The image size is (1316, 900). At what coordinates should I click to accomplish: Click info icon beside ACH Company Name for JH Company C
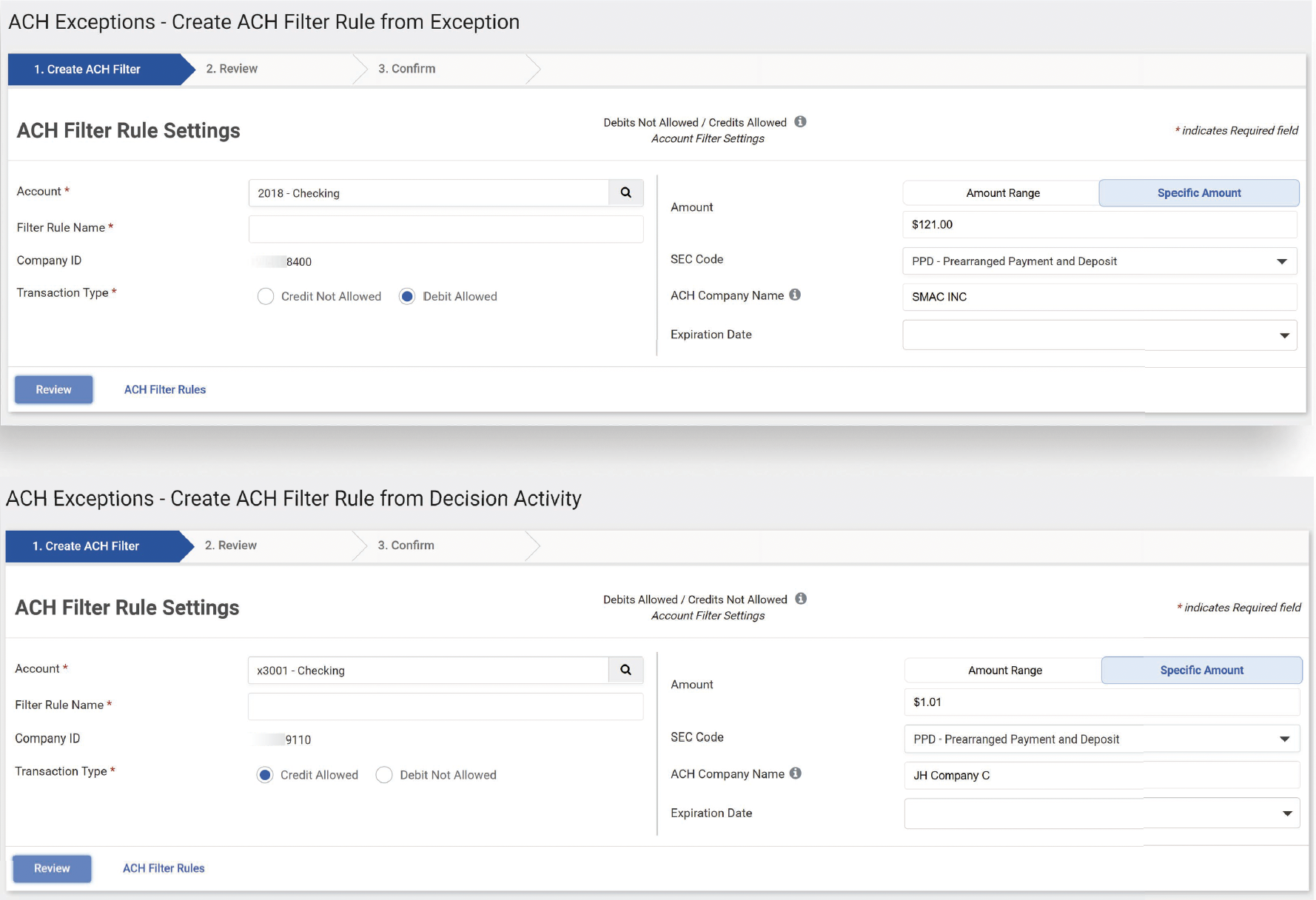click(796, 773)
